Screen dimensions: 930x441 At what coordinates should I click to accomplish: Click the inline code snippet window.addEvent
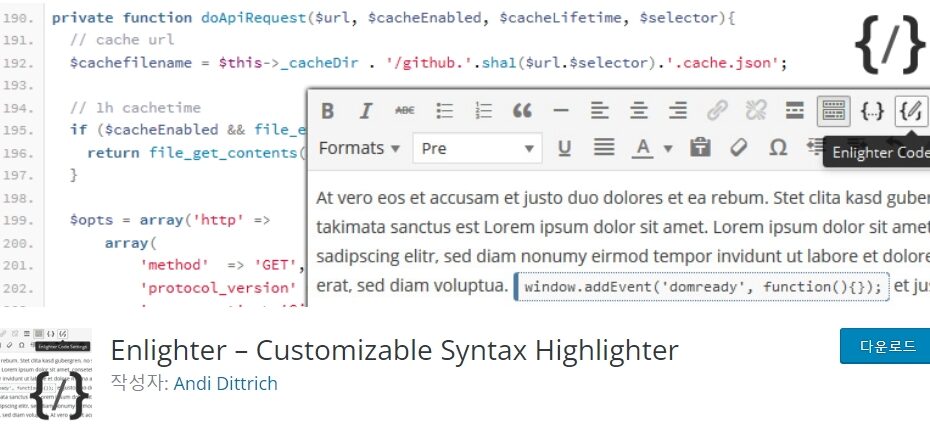tap(702, 287)
